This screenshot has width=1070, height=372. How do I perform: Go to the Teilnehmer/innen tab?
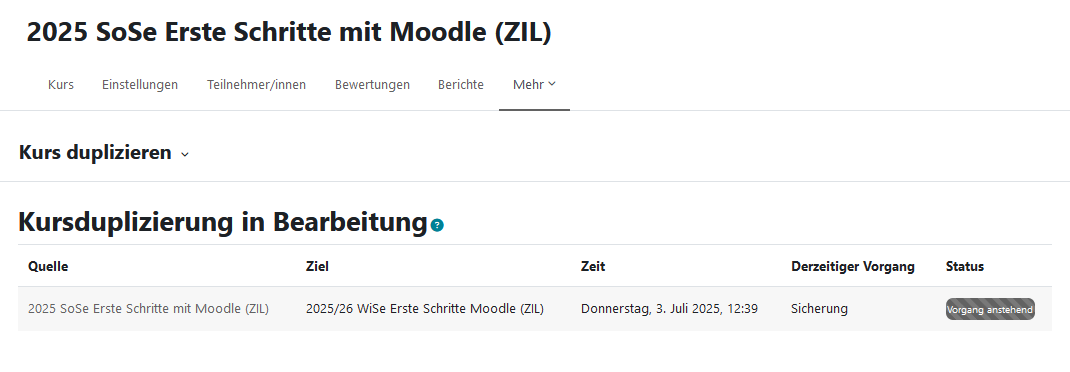pos(257,85)
